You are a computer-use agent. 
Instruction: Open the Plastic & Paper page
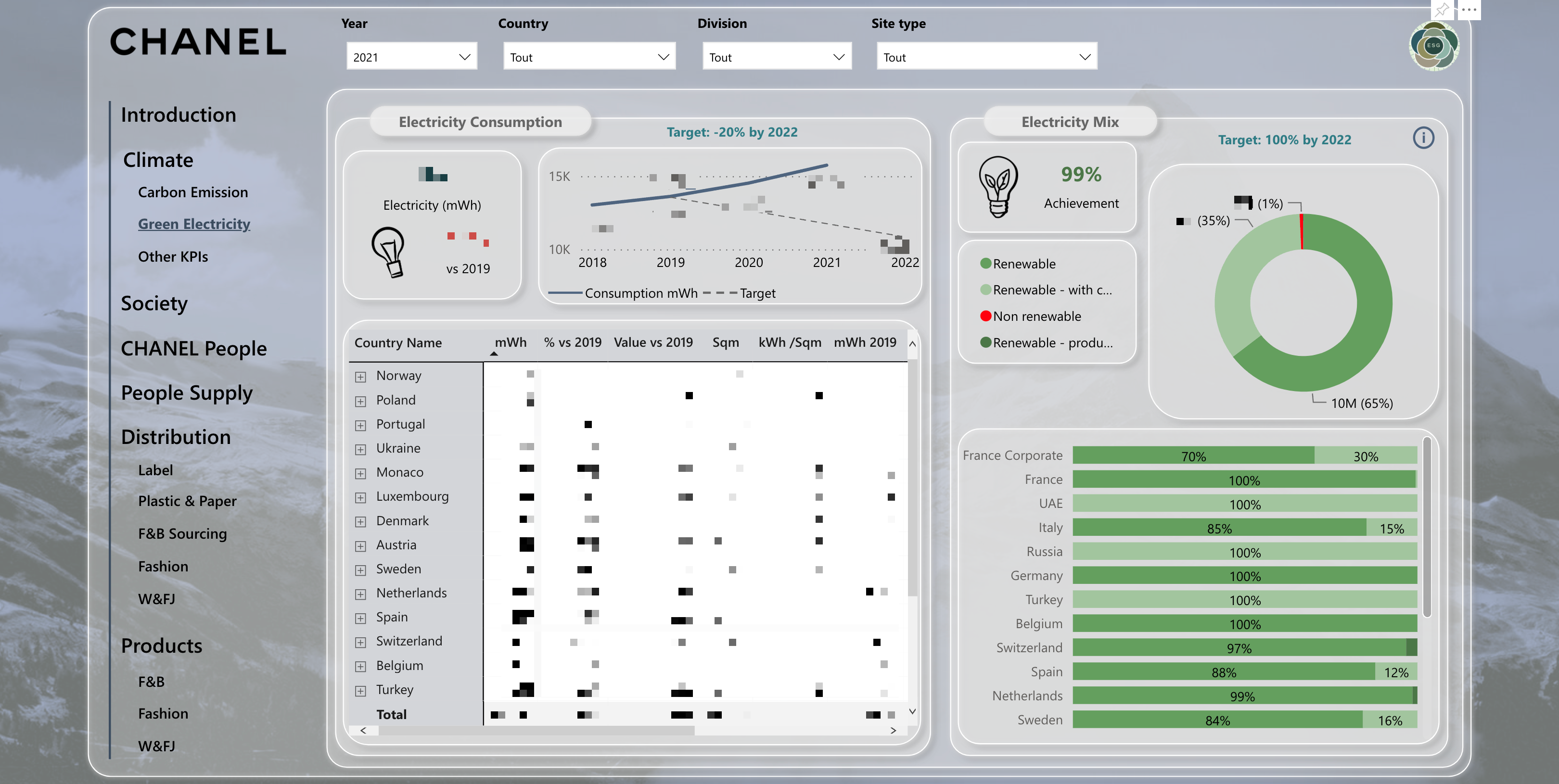(187, 502)
